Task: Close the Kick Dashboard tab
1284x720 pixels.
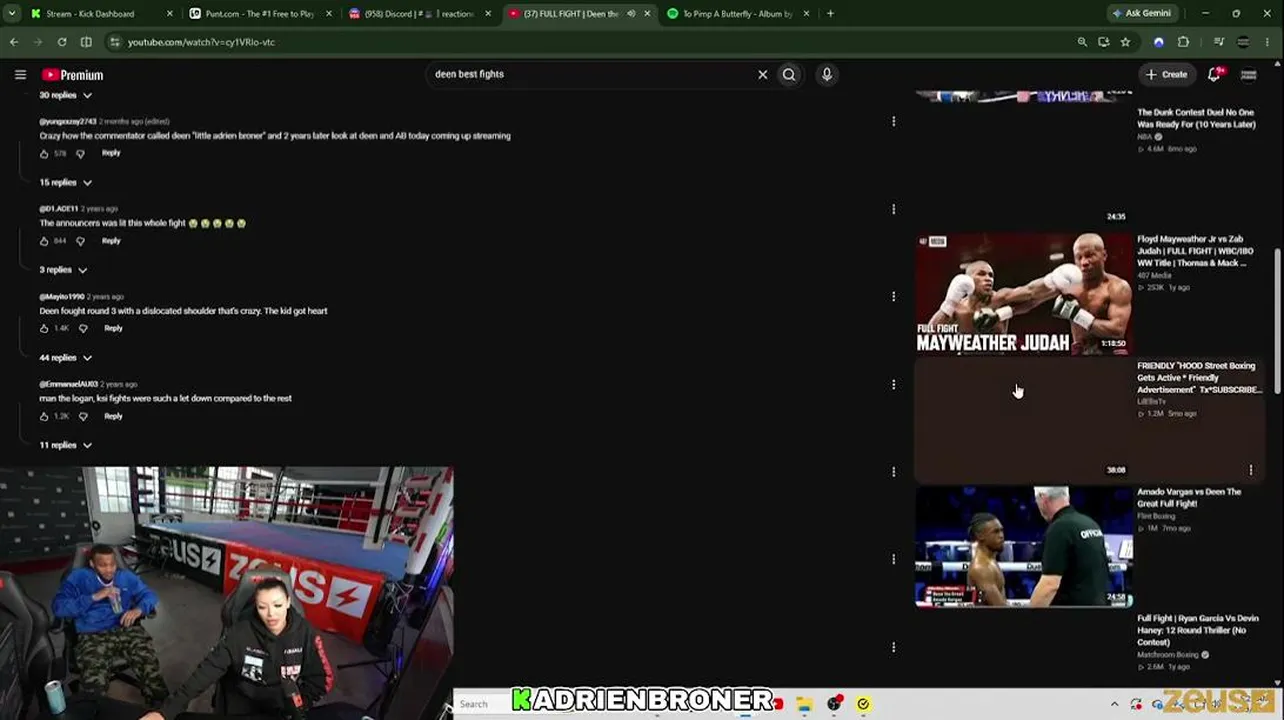Action: (169, 14)
